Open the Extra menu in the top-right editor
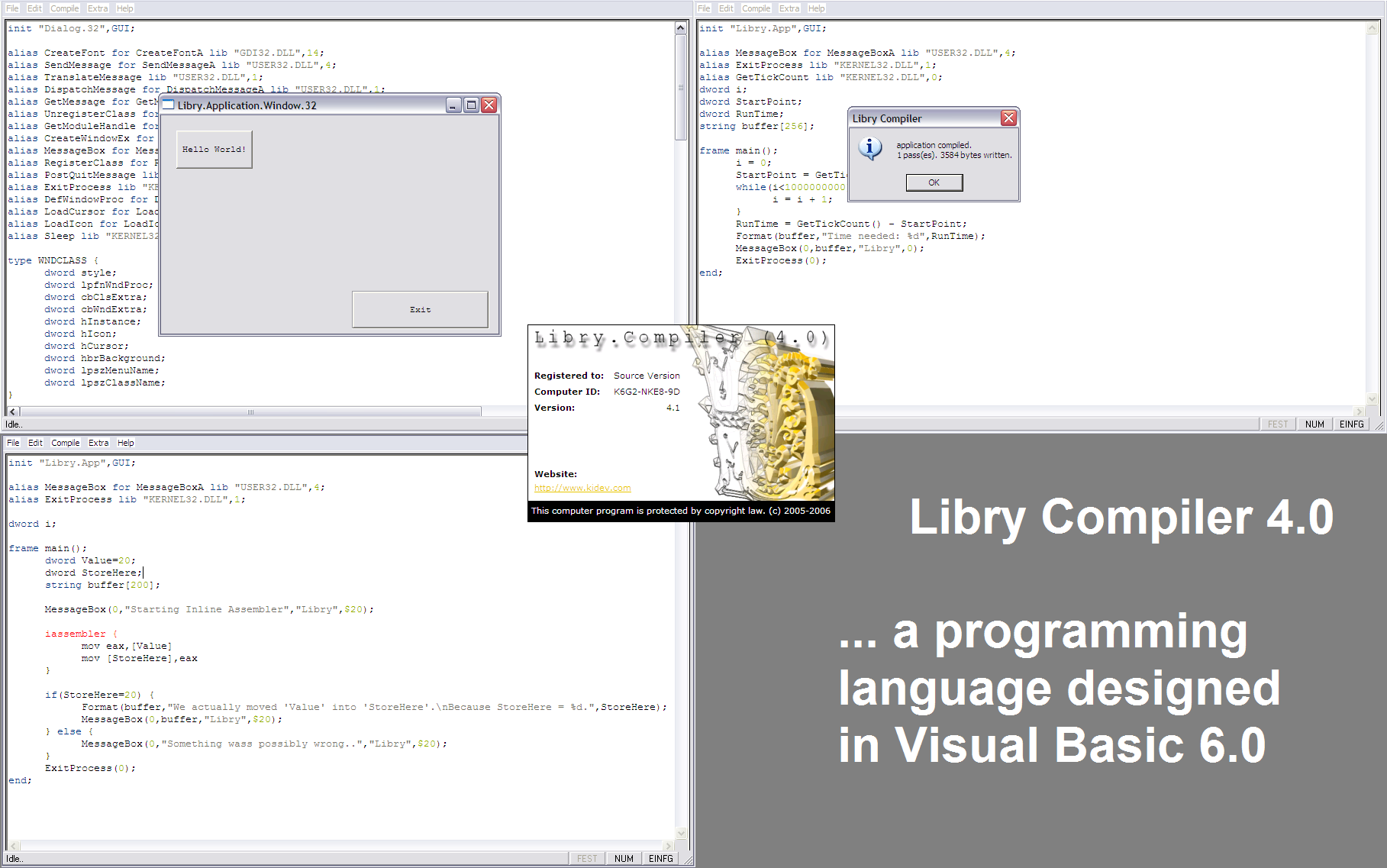This screenshot has height=868, width=1387. [789, 8]
